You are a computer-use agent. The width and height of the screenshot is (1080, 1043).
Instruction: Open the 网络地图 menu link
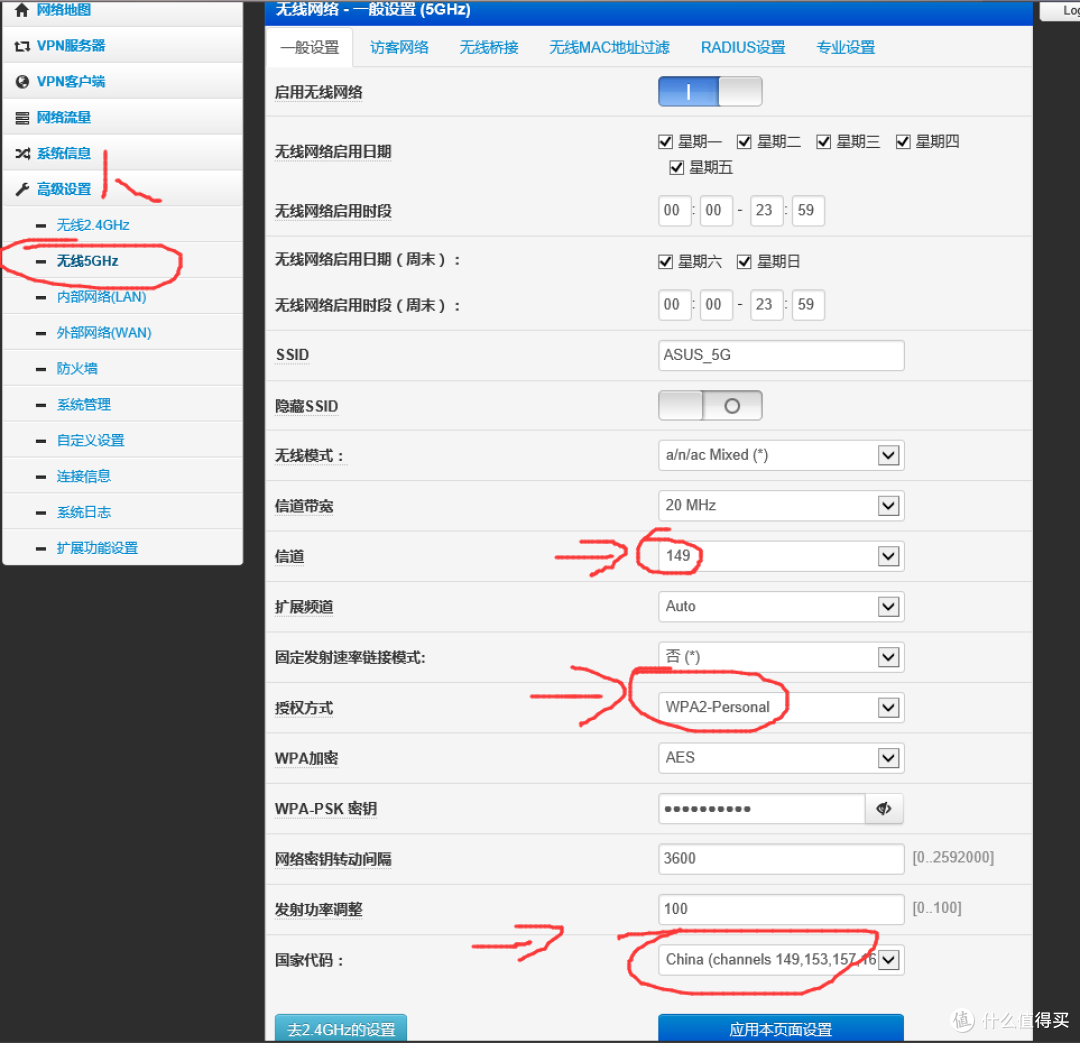coord(63,10)
